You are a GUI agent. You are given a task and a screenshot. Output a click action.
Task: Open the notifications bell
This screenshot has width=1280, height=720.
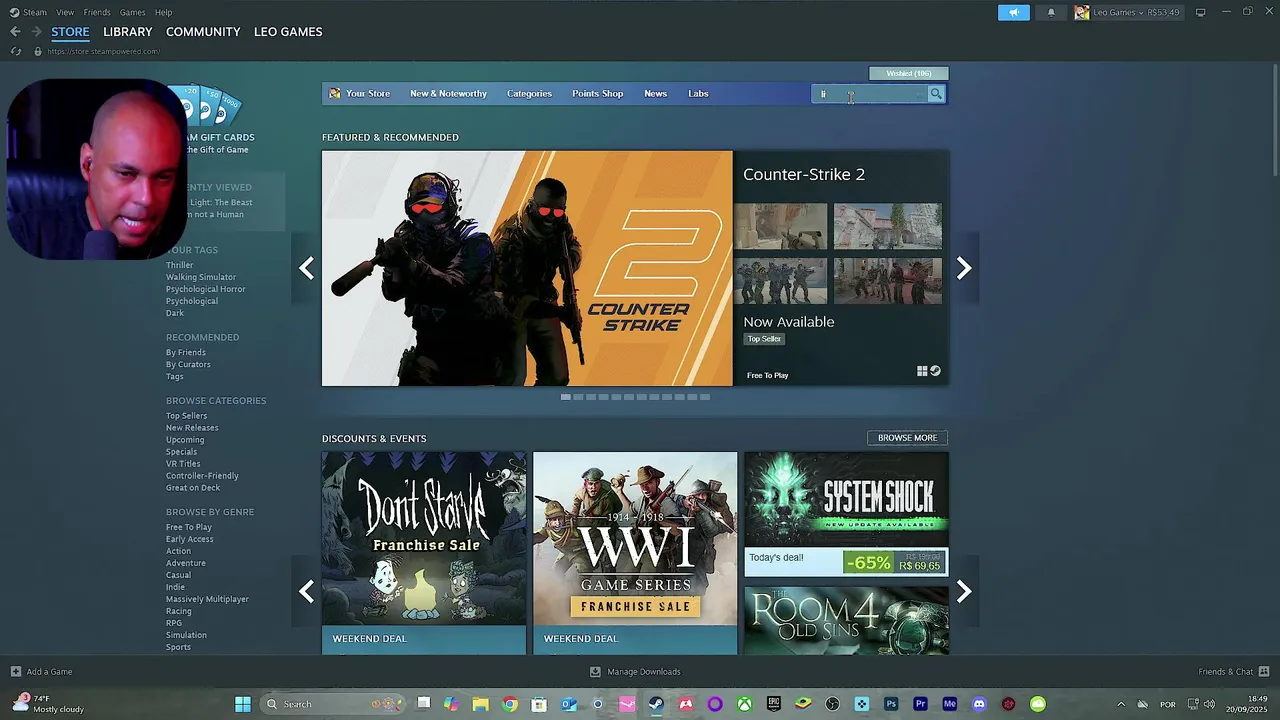tap(1051, 12)
